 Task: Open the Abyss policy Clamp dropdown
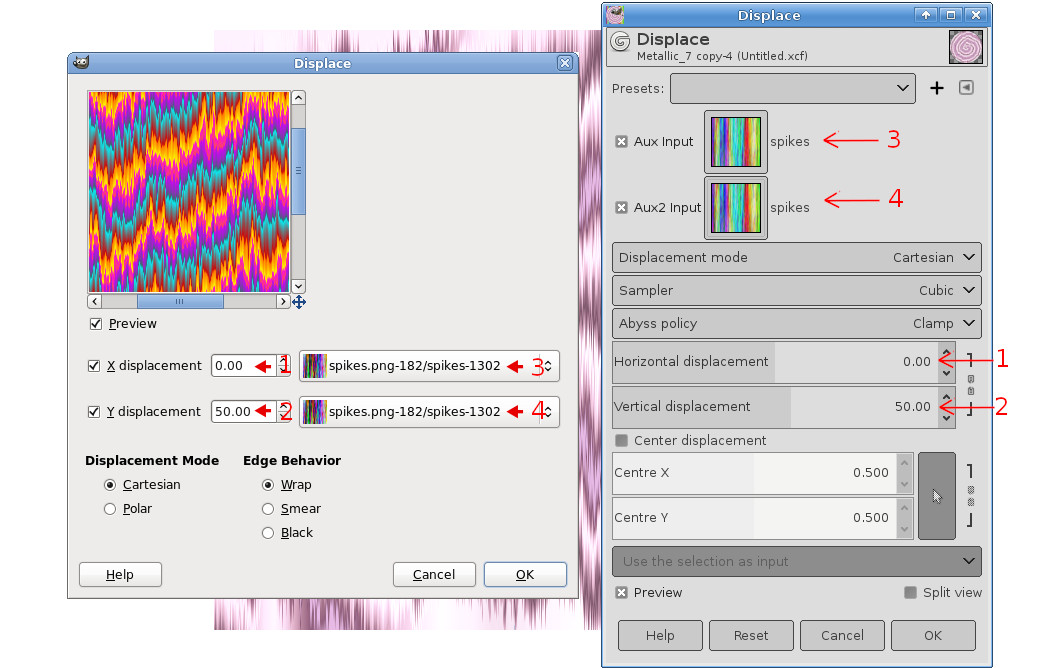796,324
